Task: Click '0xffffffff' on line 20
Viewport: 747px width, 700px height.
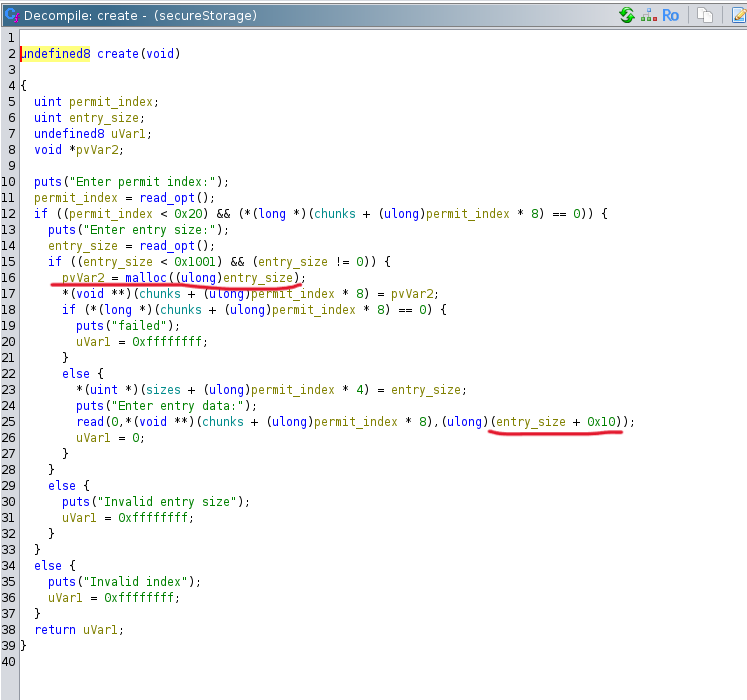Action: coord(167,342)
